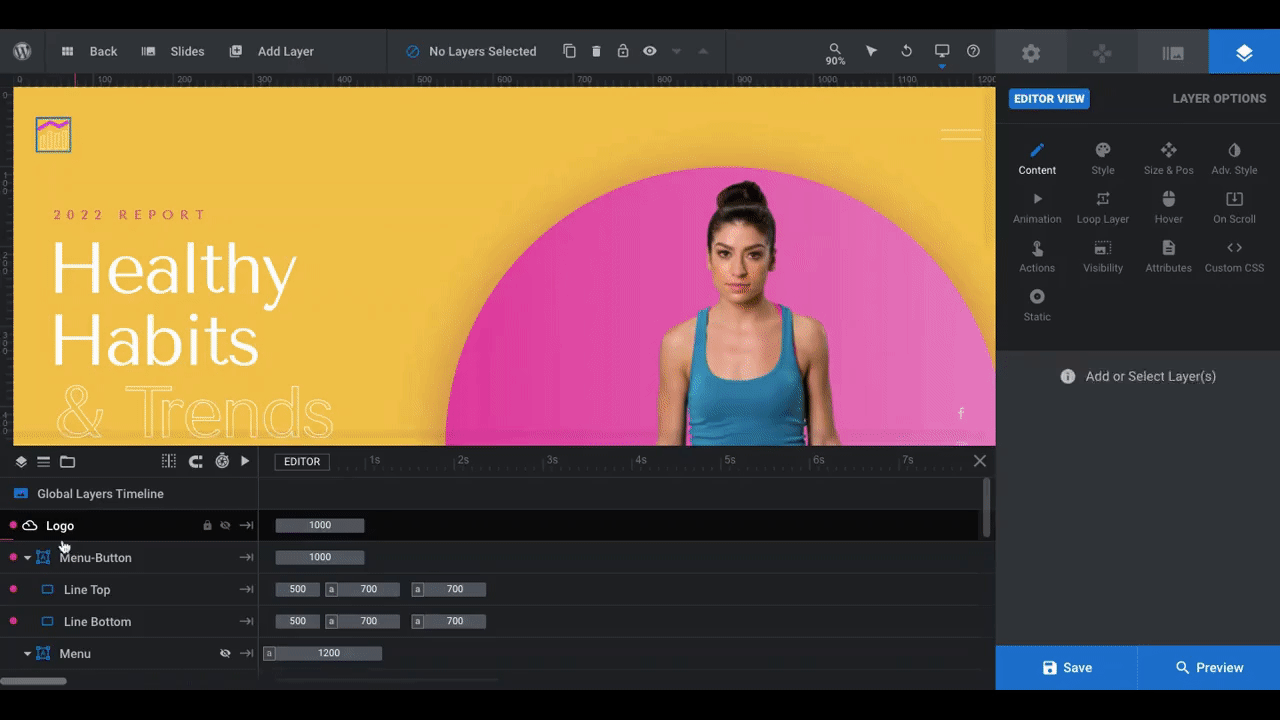The width and height of the screenshot is (1280, 720).
Task: Switch to the slide options tab
Action: (1173, 52)
